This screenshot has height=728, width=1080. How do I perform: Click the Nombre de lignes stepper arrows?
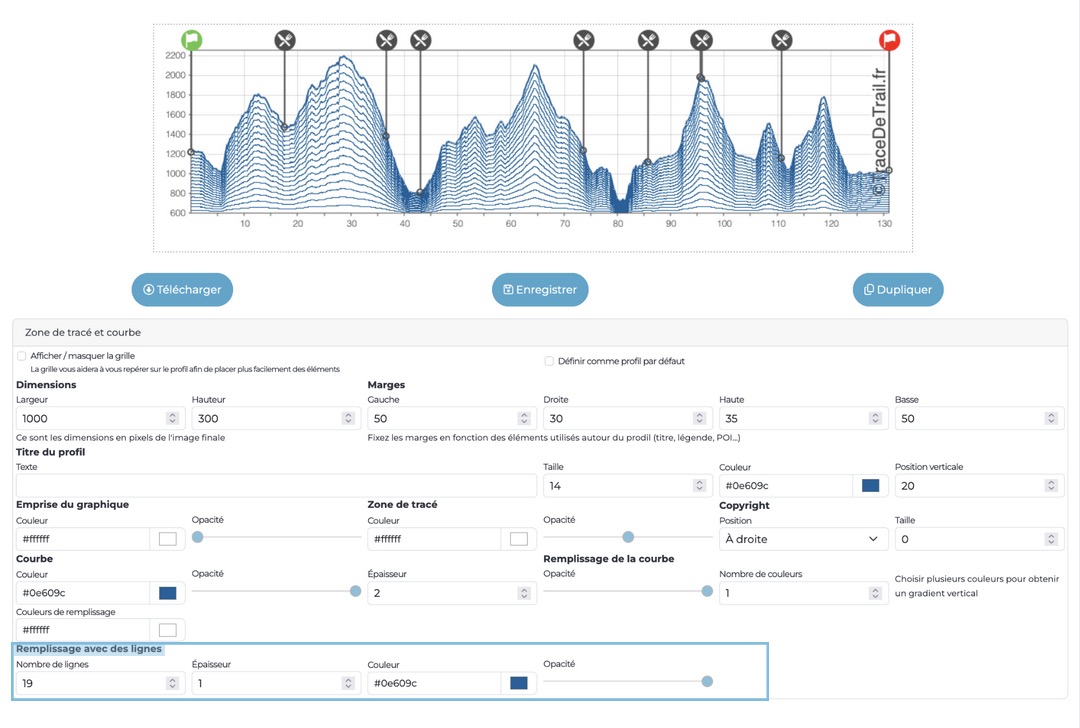coord(172,684)
